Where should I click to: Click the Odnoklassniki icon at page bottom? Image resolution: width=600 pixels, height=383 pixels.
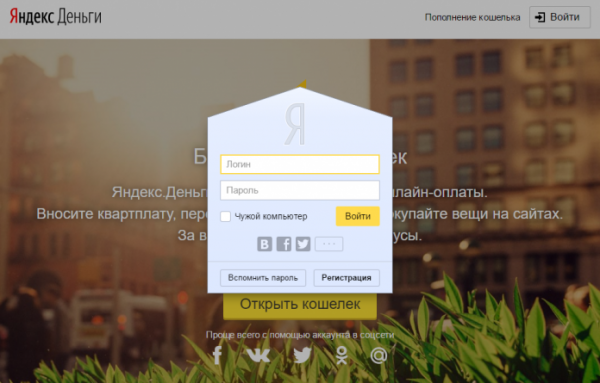(342, 355)
